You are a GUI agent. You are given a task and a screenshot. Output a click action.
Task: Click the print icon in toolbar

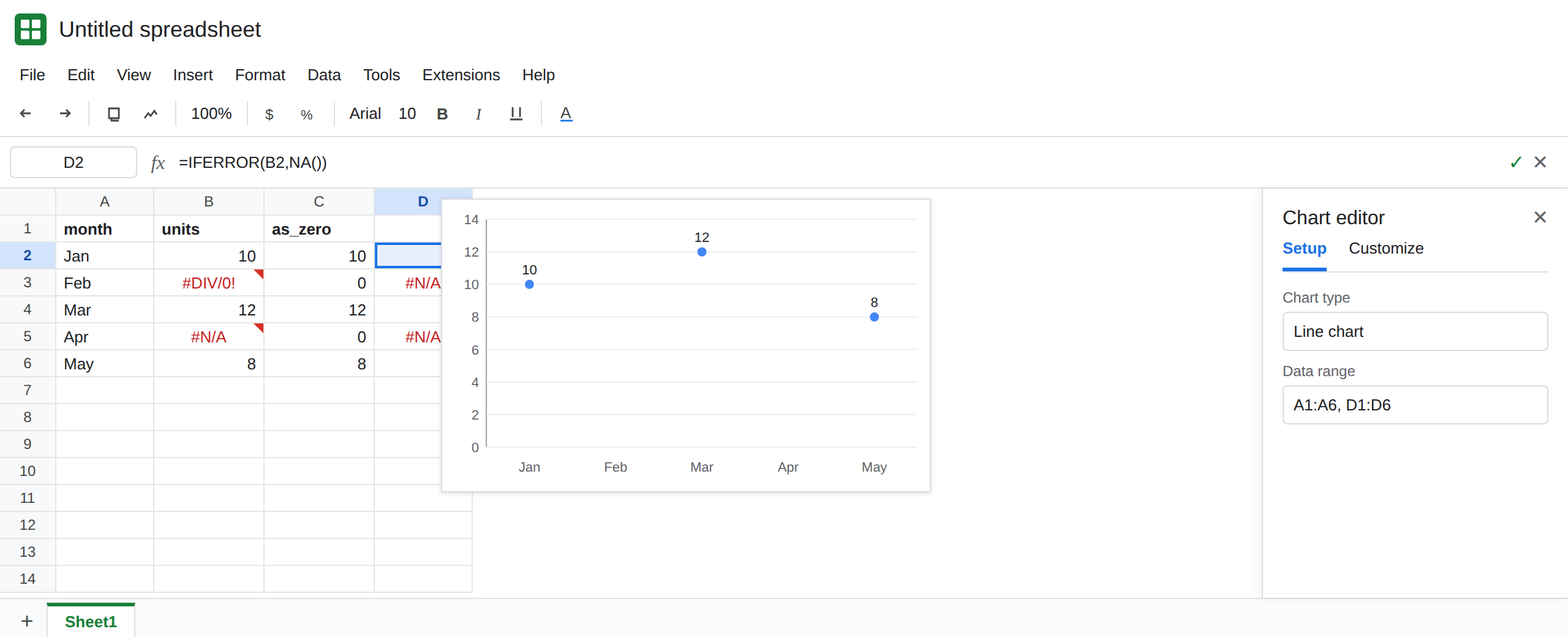pos(114,114)
